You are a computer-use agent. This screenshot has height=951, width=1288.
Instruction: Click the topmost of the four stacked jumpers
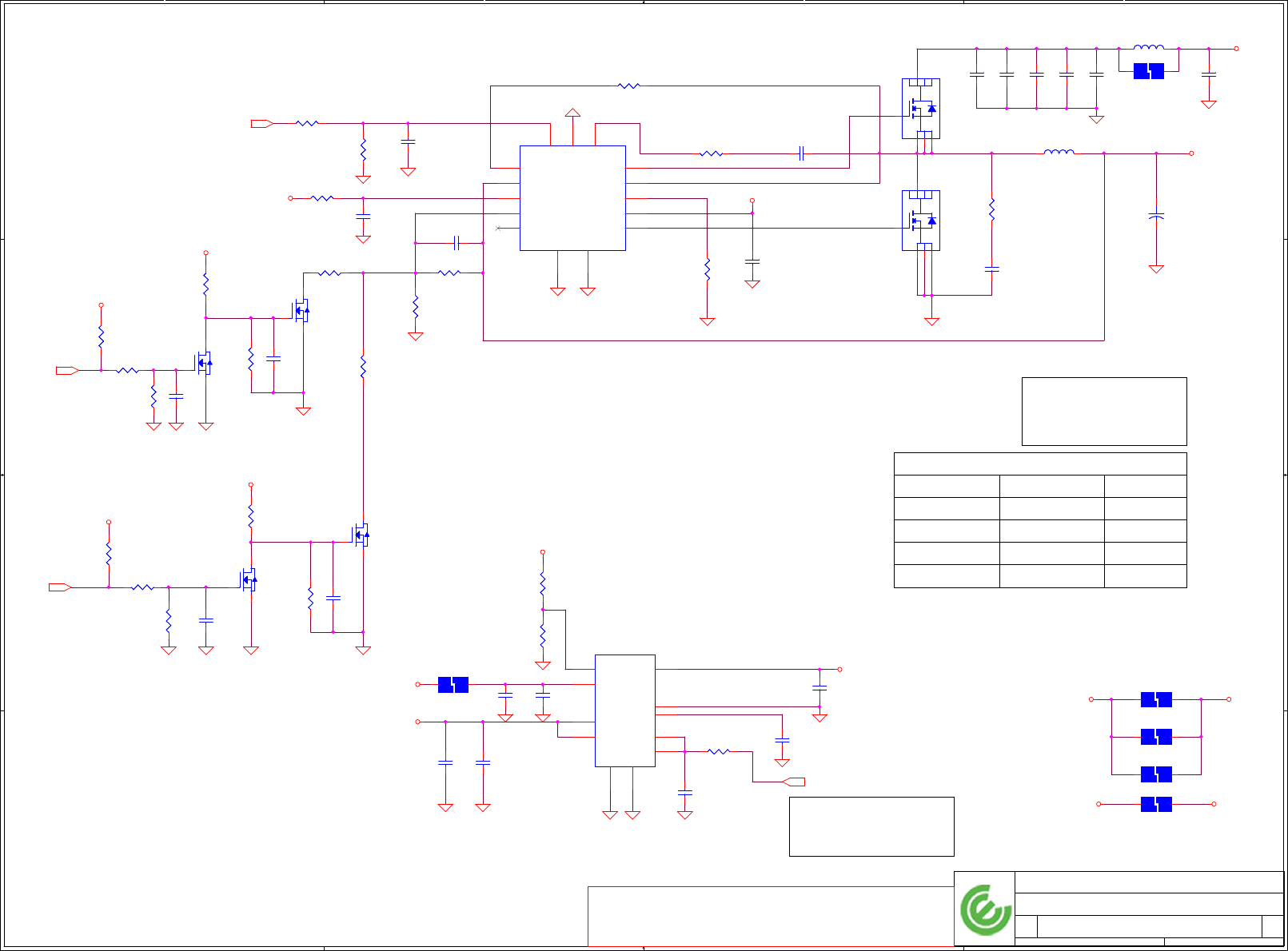(x=1156, y=699)
